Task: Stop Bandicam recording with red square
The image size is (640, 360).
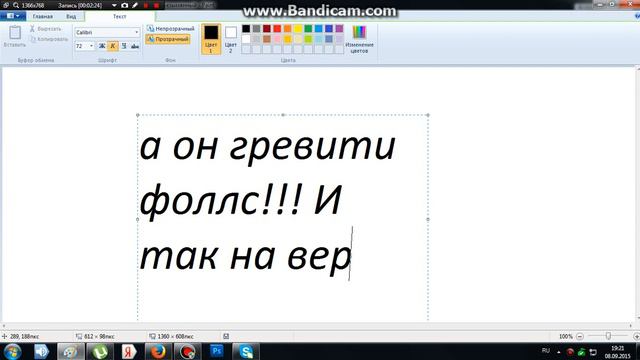Action: coord(156,6)
